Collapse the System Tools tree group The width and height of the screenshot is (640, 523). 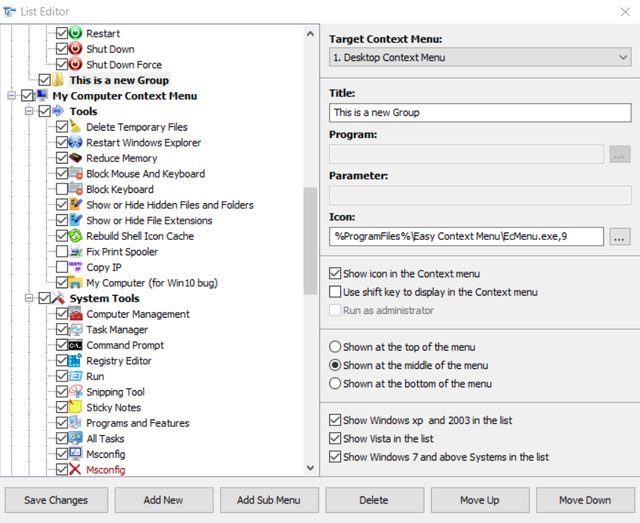coord(29,298)
